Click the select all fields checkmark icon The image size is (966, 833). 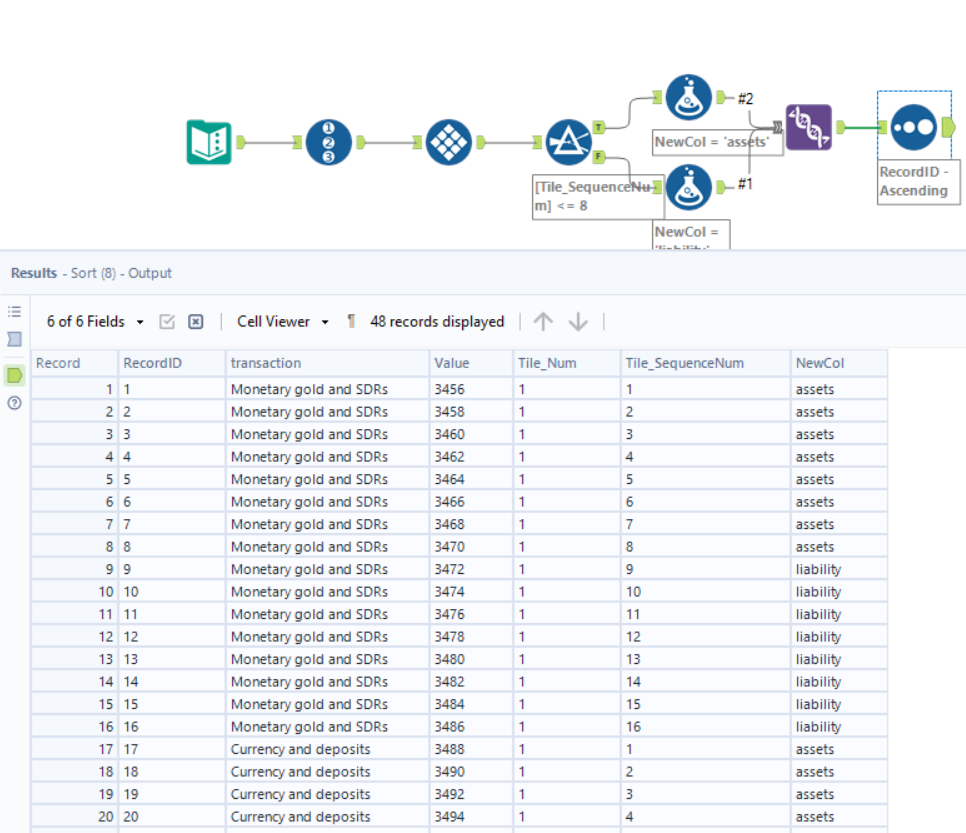(167, 322)
